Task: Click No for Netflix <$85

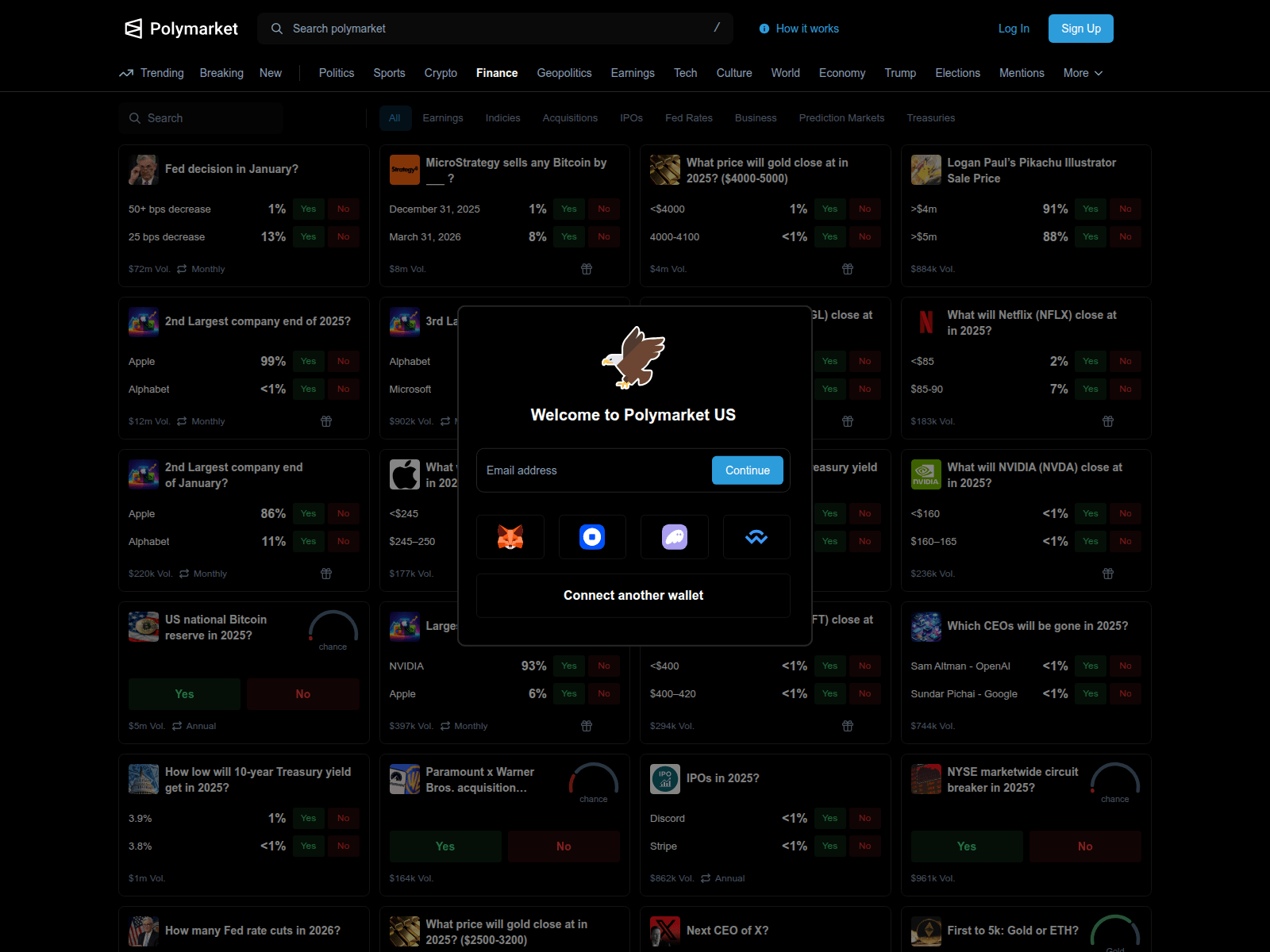Action: click(1126, 362)
